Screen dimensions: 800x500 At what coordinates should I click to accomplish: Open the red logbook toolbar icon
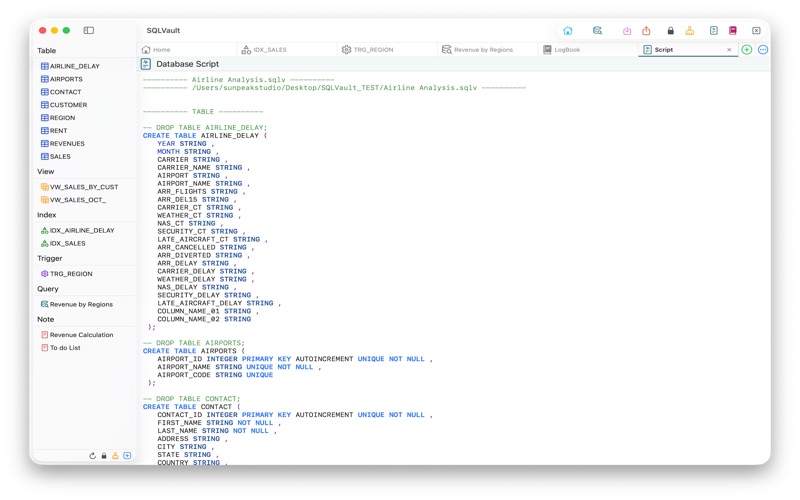[733, 31]
